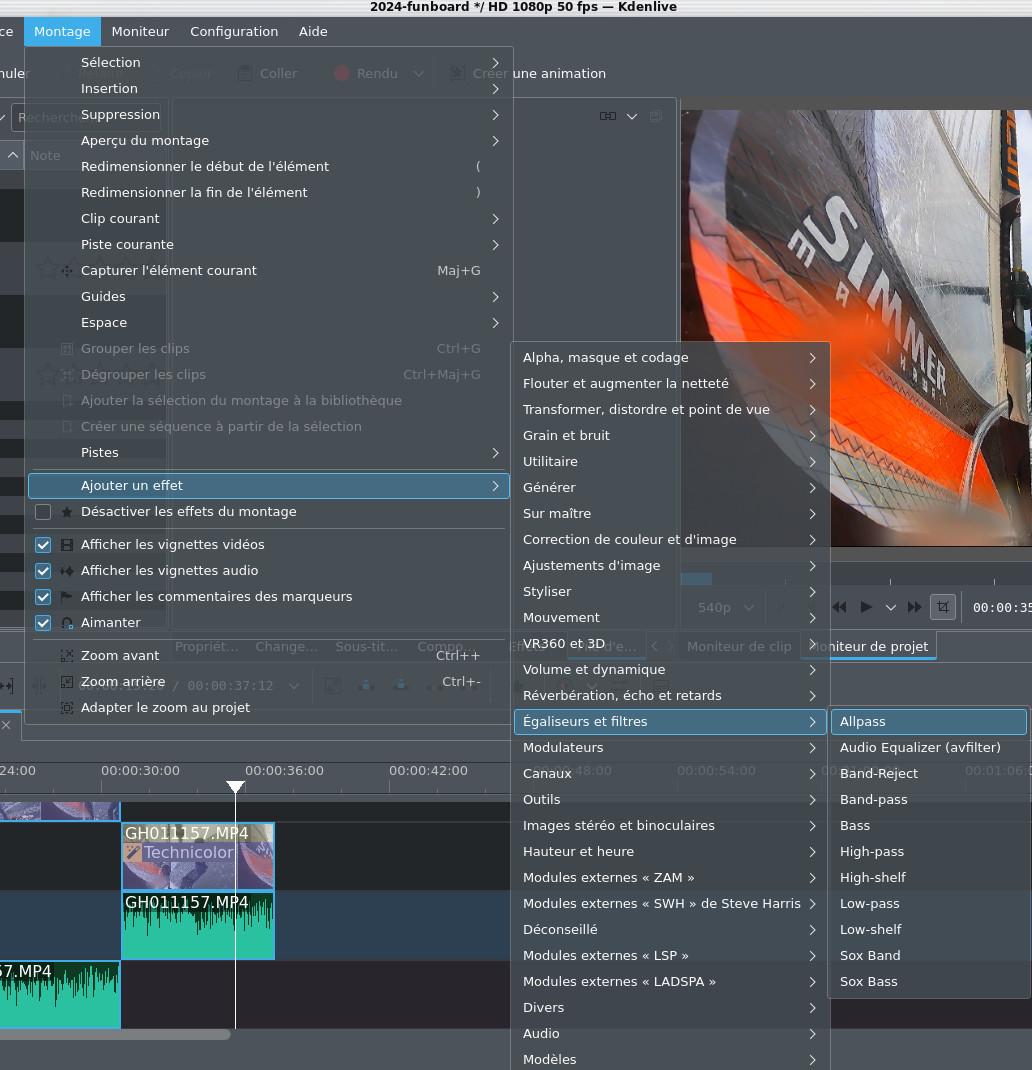
Task: Open Flouter et augmenter la netteté submenu
Action: 670,384
